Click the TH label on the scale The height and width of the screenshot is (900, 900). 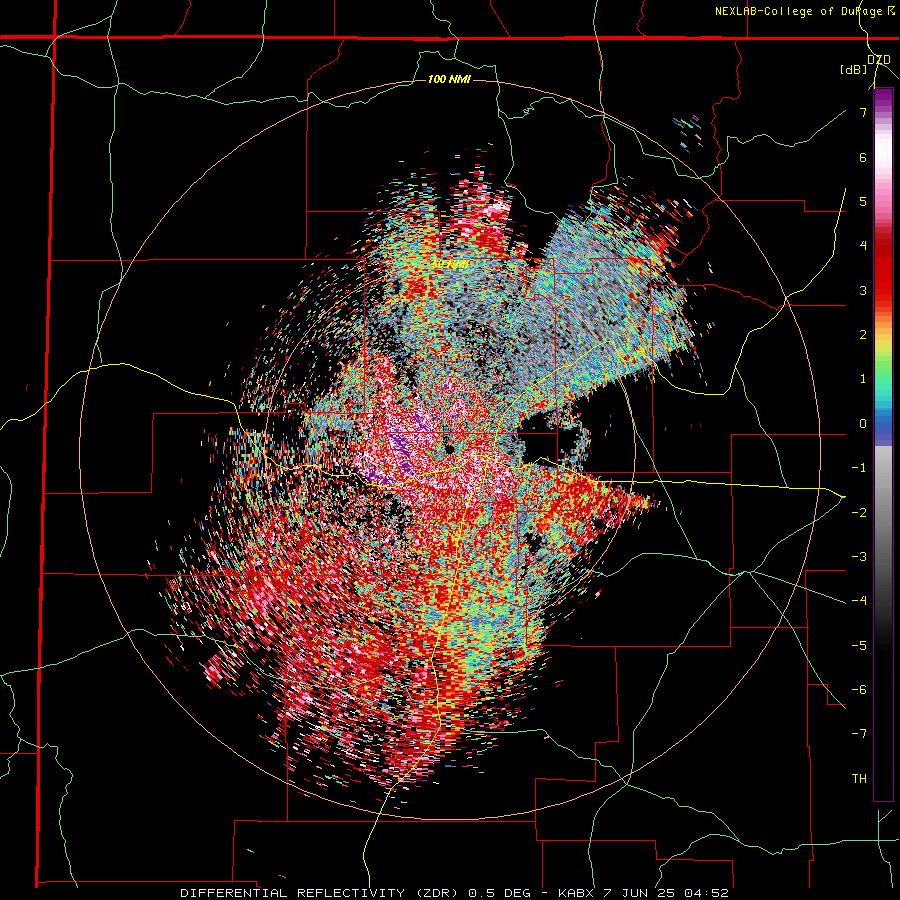pyautogui.click(x=859, y=778)
